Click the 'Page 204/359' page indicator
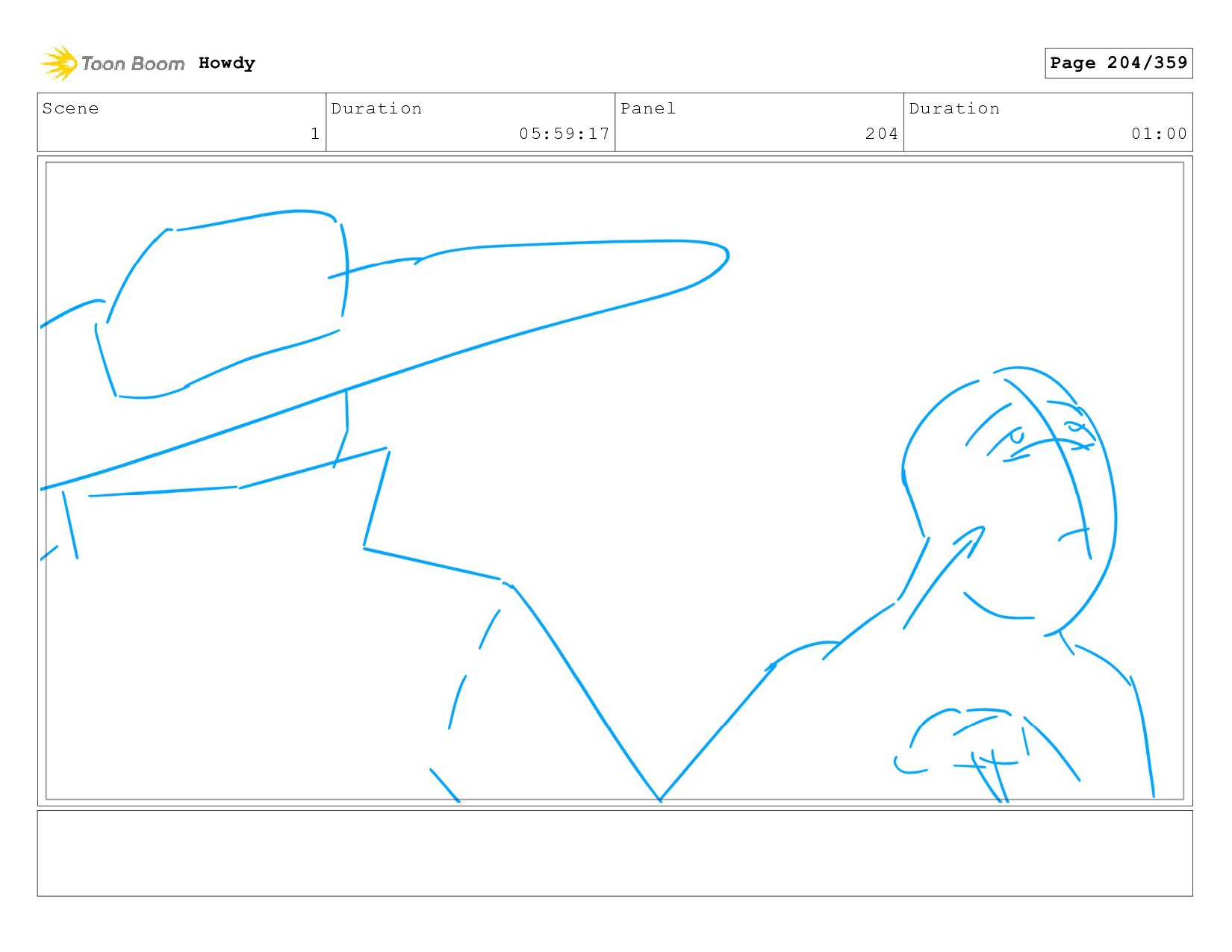Image resolution: width=1232 pixels, height=952 pixels. [x=1119, y=63]
